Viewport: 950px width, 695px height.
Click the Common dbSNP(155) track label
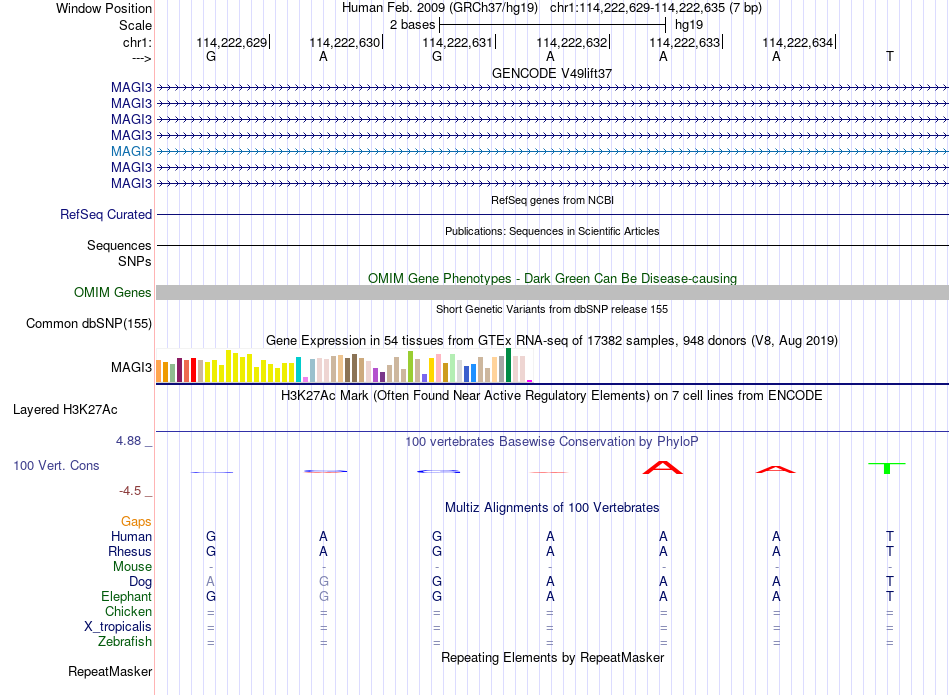[89, 324]
